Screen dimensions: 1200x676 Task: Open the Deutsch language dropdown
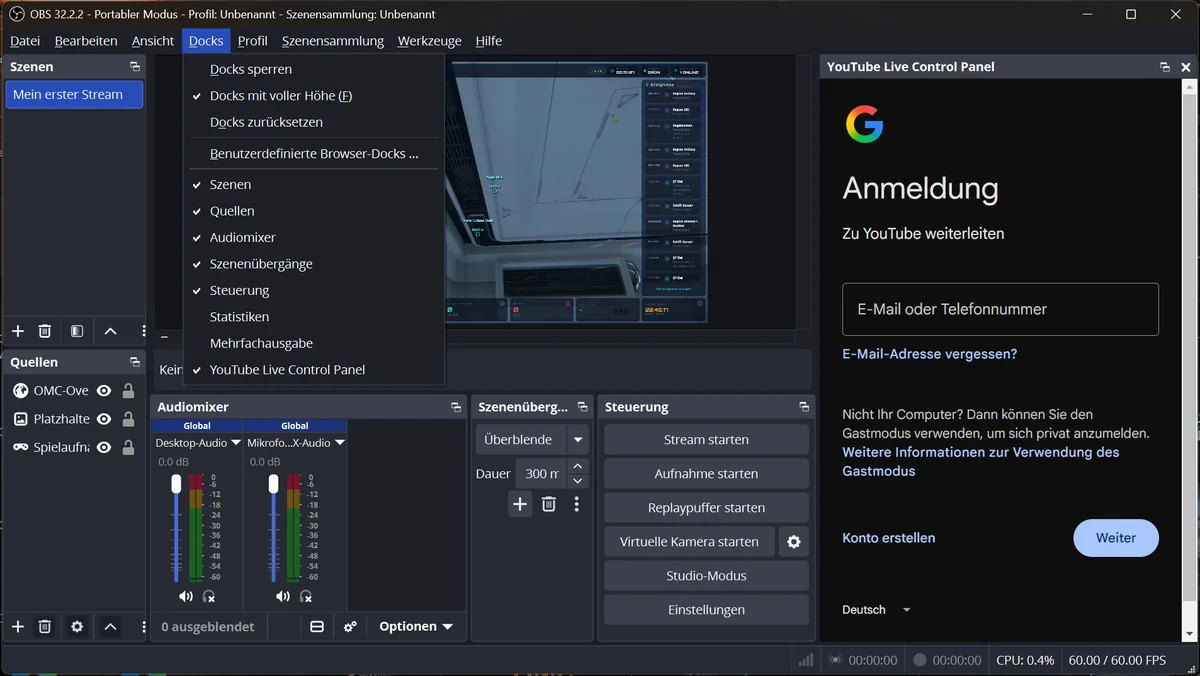(877, 610)
